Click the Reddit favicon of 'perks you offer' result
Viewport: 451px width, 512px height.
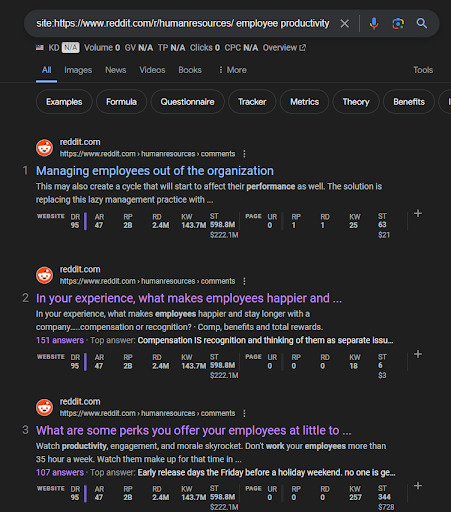(44, 407)
